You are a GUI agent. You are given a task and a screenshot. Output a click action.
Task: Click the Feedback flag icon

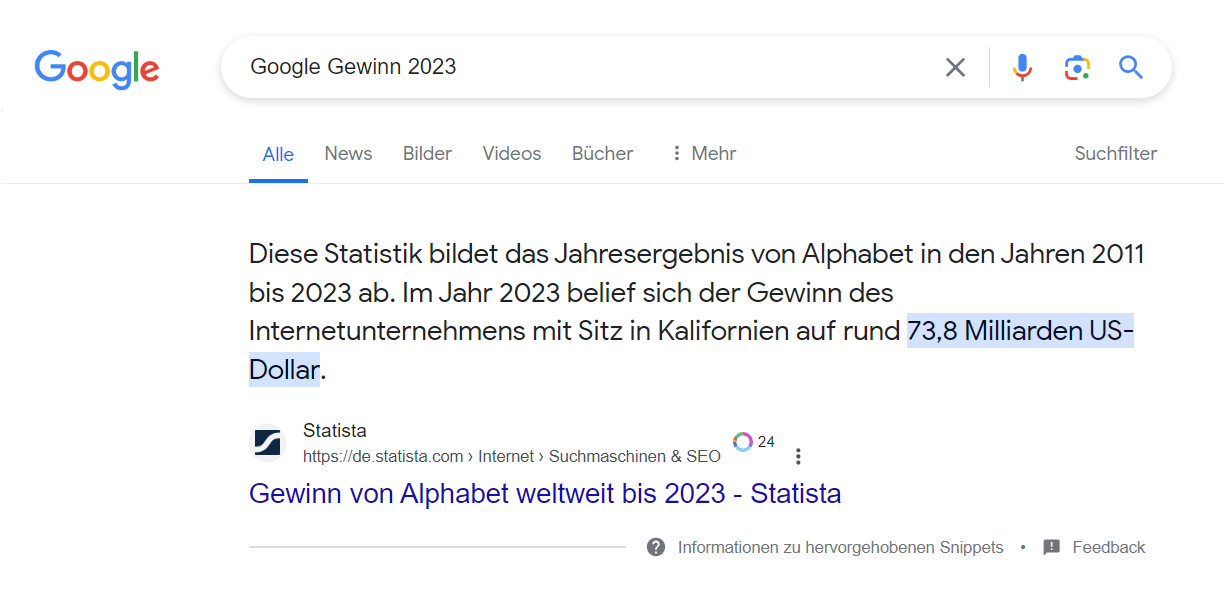[x=1052, y=547]
